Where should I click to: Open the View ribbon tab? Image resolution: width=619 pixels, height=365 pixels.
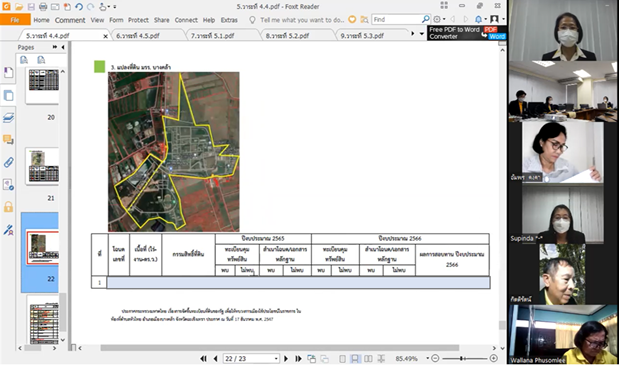97,20
